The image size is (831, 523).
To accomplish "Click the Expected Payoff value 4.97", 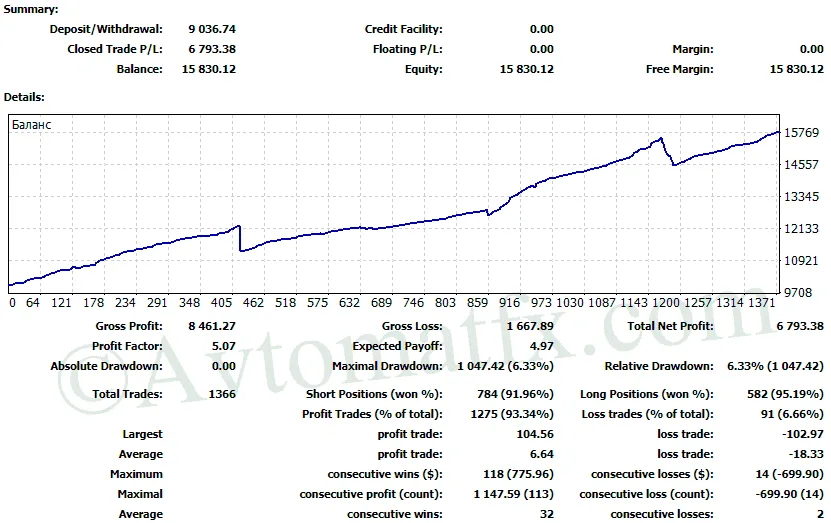I will [542, 347].
